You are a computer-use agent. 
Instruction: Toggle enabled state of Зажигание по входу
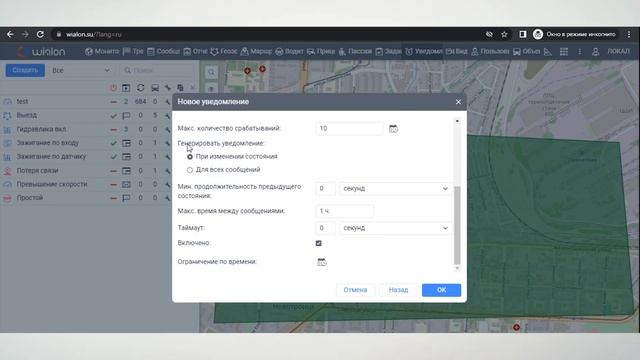[113, 143]
